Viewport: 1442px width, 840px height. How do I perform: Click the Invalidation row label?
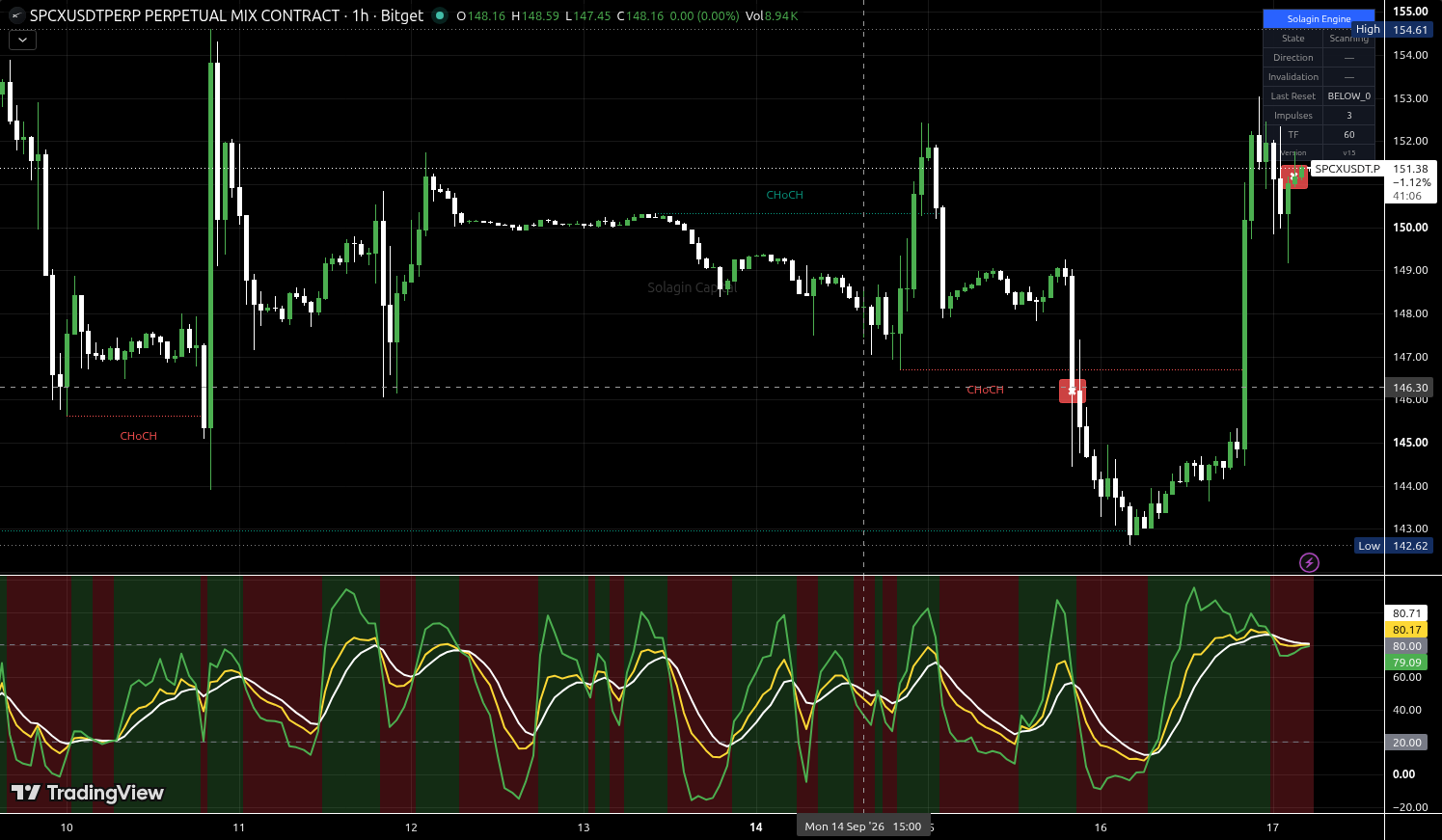click(x=1293, y=77)
